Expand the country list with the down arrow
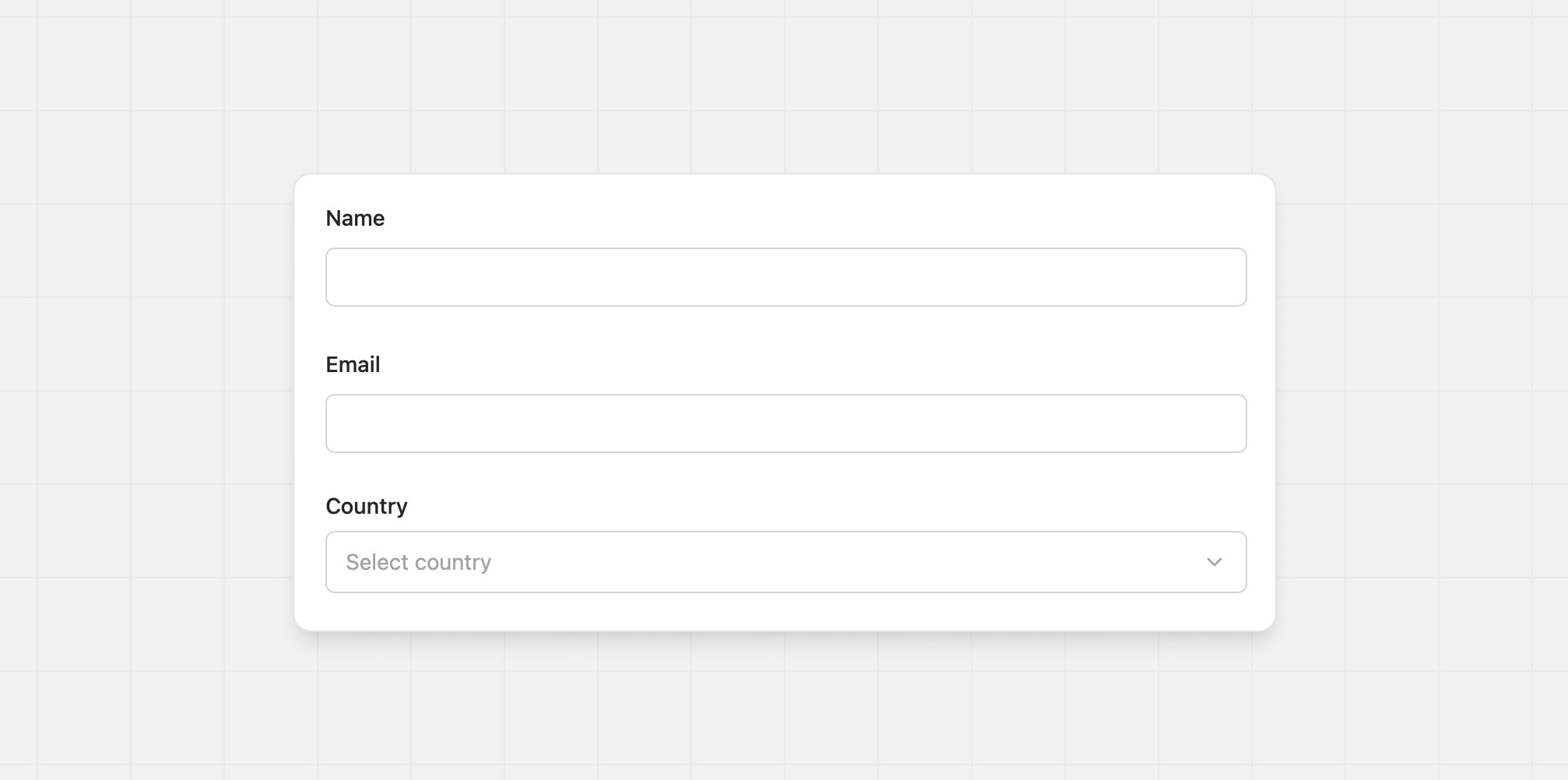Image resolution: width=1568 pixels, height=780 pixels. (1214, 562)
